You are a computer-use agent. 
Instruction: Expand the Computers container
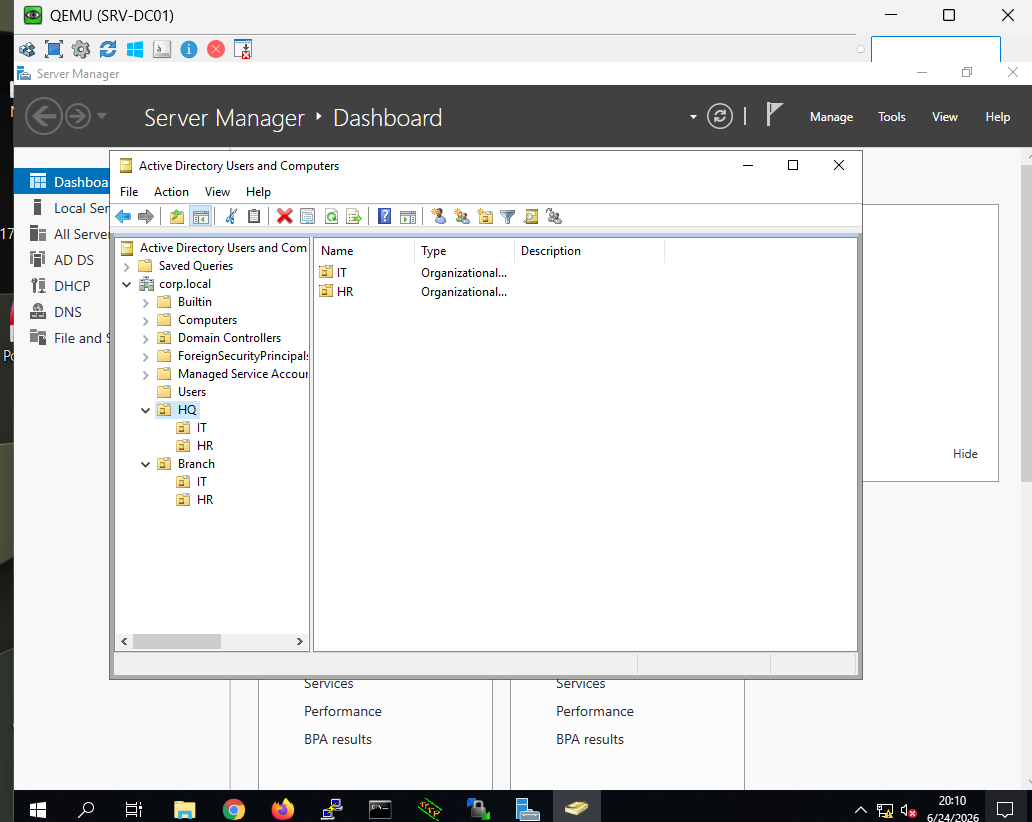tap(145, 321)
